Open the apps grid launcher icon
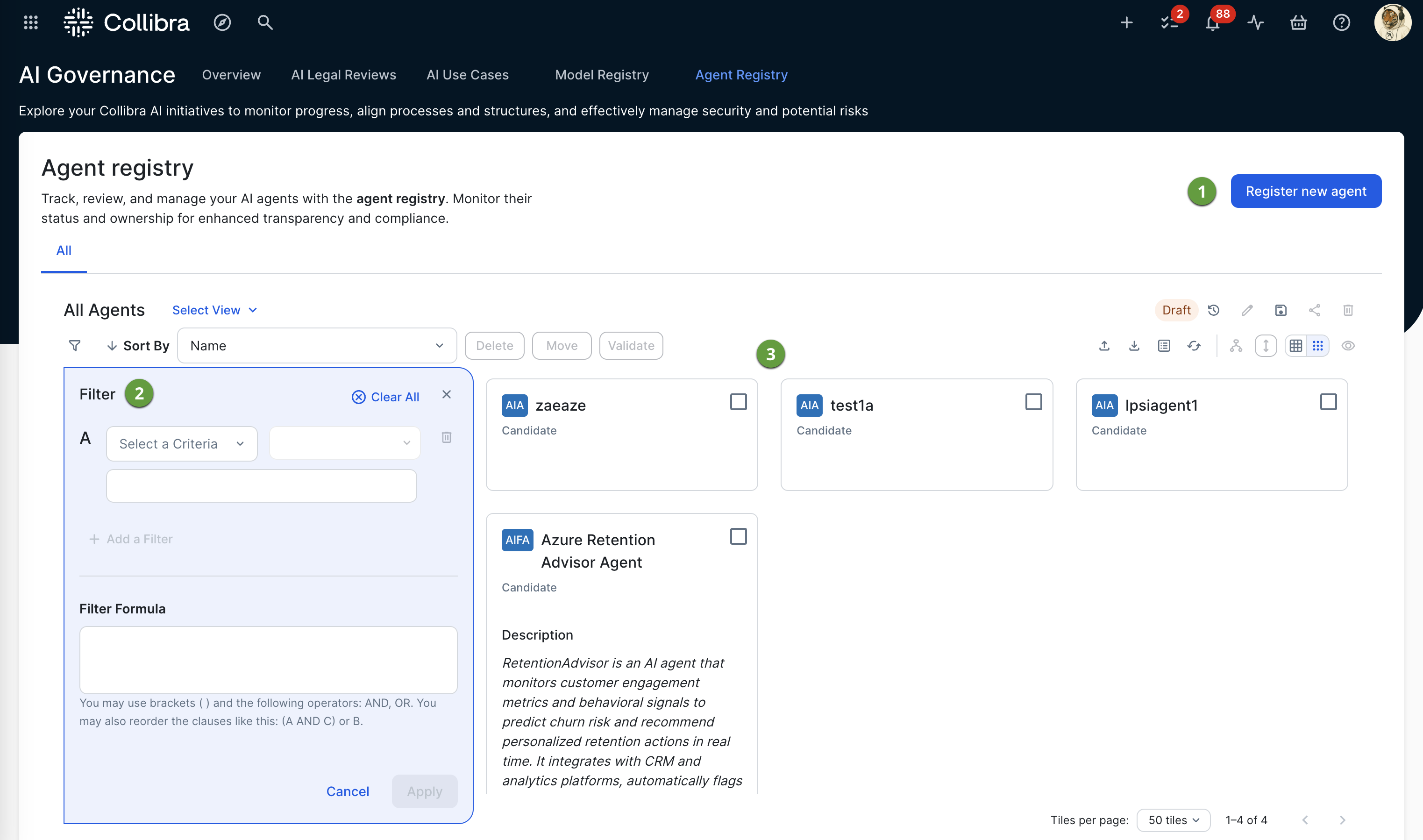The width and height of the screenshot is (1423, 840). (x=30, y=22)
